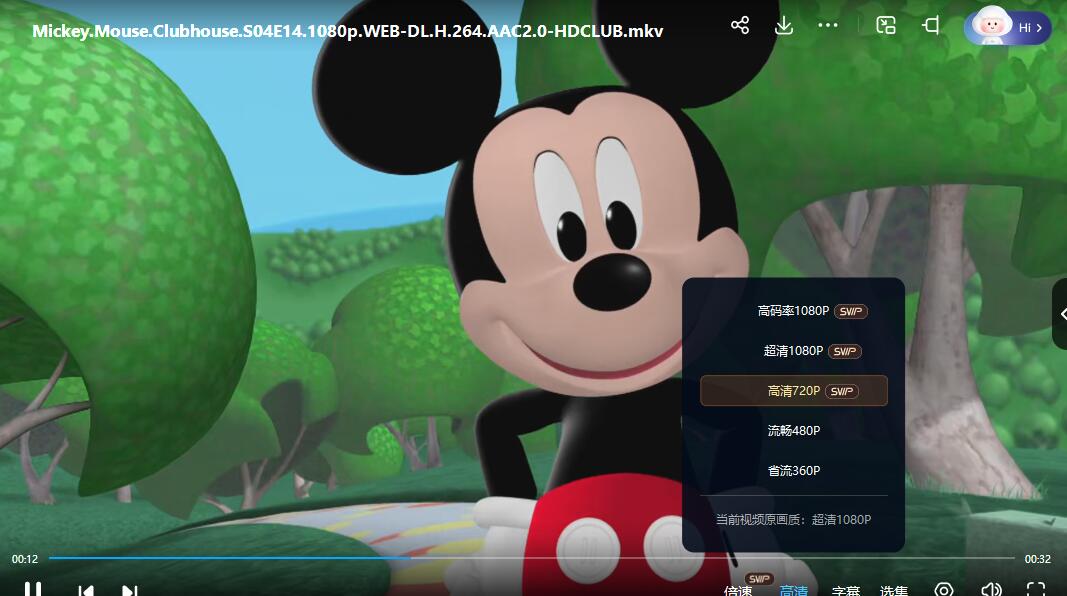Click the video file title text
The height and width of the screenshot is (596, 1067).
(348, 31)
